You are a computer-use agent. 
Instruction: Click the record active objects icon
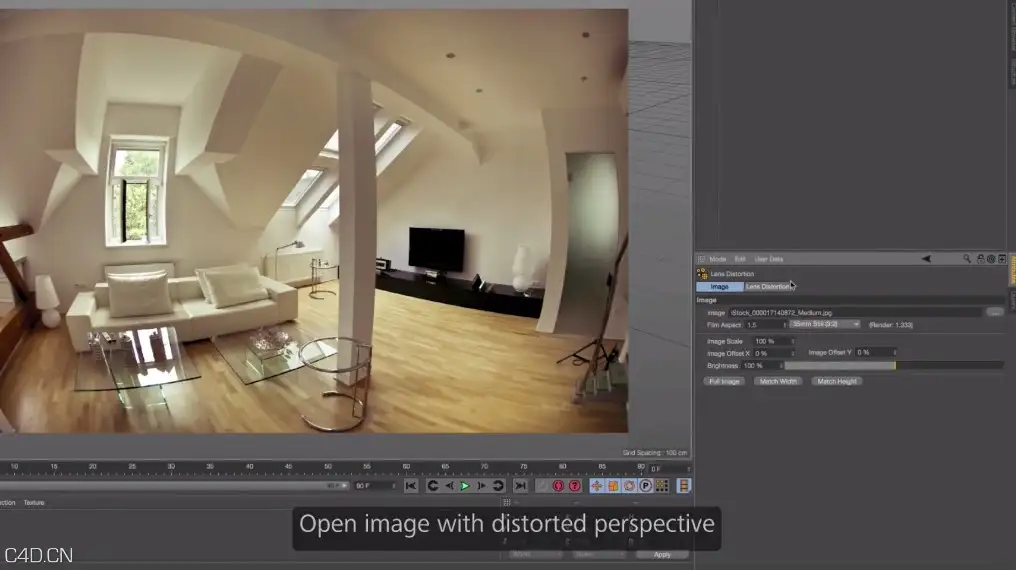coord(543,486)
